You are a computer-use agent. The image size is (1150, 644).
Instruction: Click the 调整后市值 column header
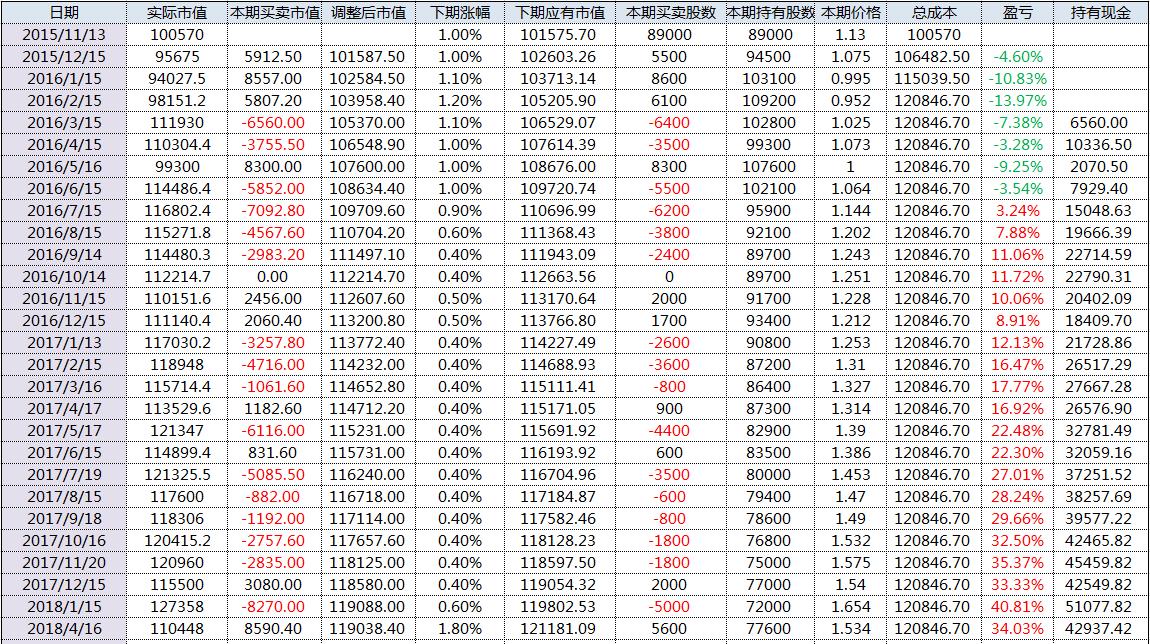(x=368, y=12)
